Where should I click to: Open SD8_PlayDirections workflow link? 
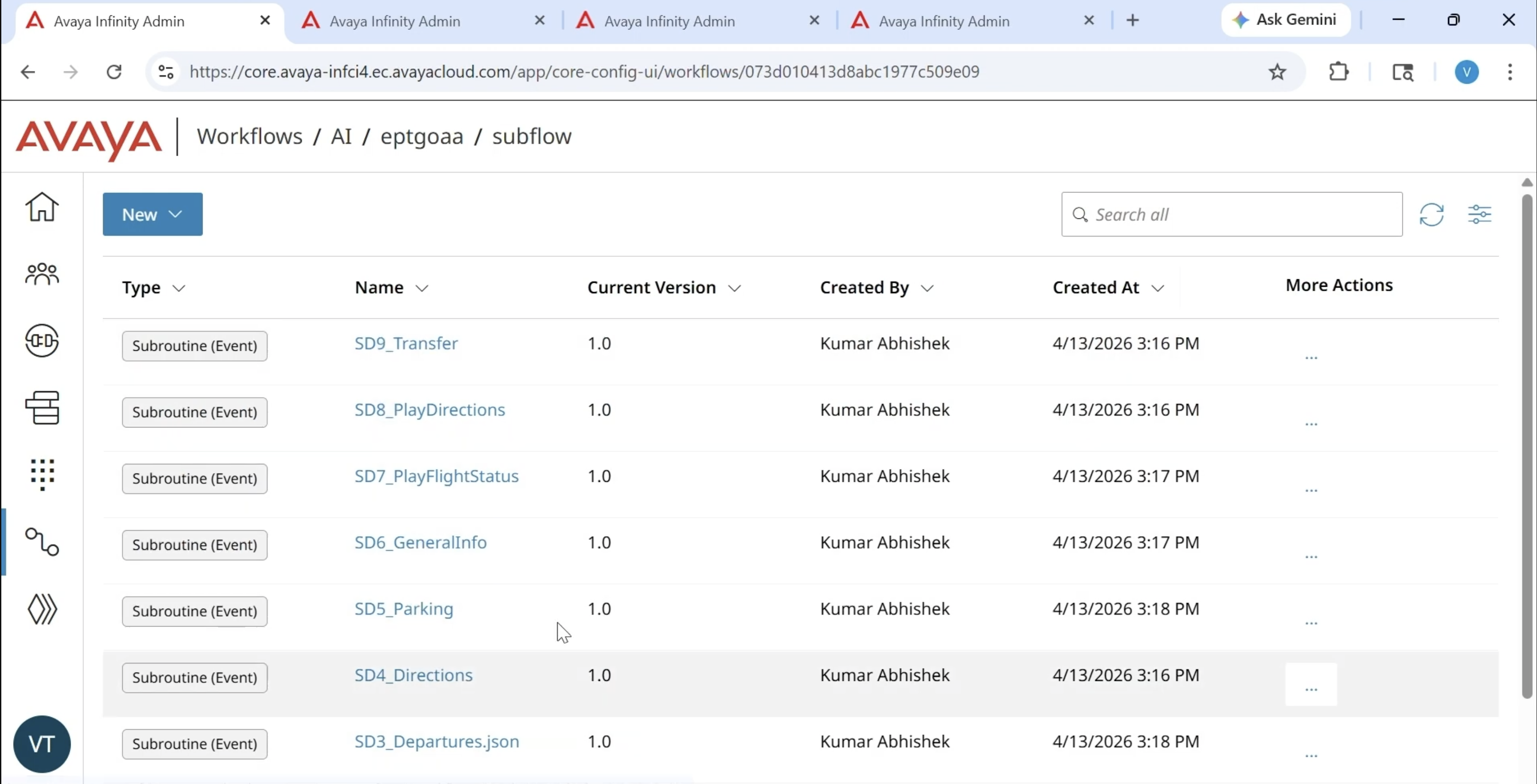429,410
